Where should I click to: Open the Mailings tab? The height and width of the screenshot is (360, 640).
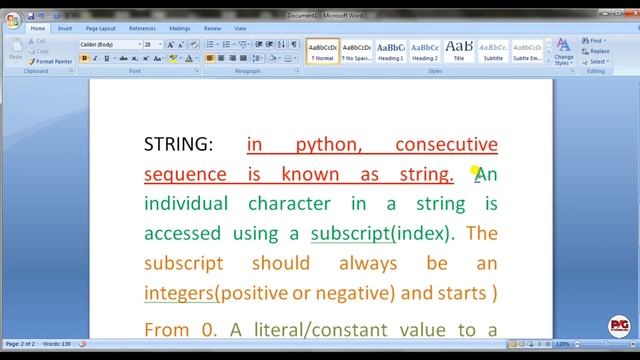180,29
